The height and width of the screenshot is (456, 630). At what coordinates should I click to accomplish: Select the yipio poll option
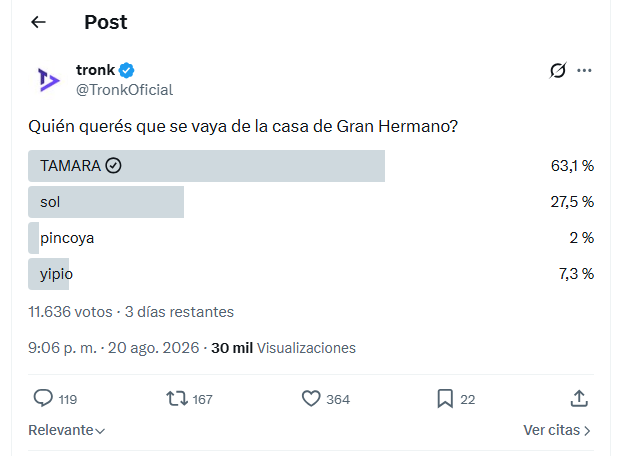coord(311,274)
